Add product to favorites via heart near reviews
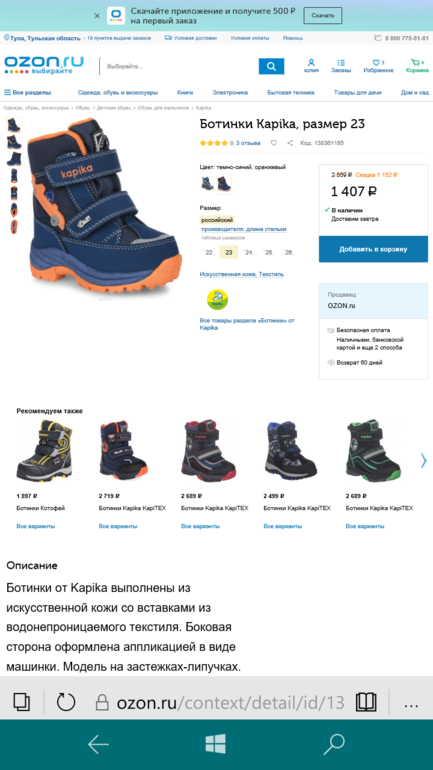Viewport: 433px width, 770px height. (x=274, y=143)
